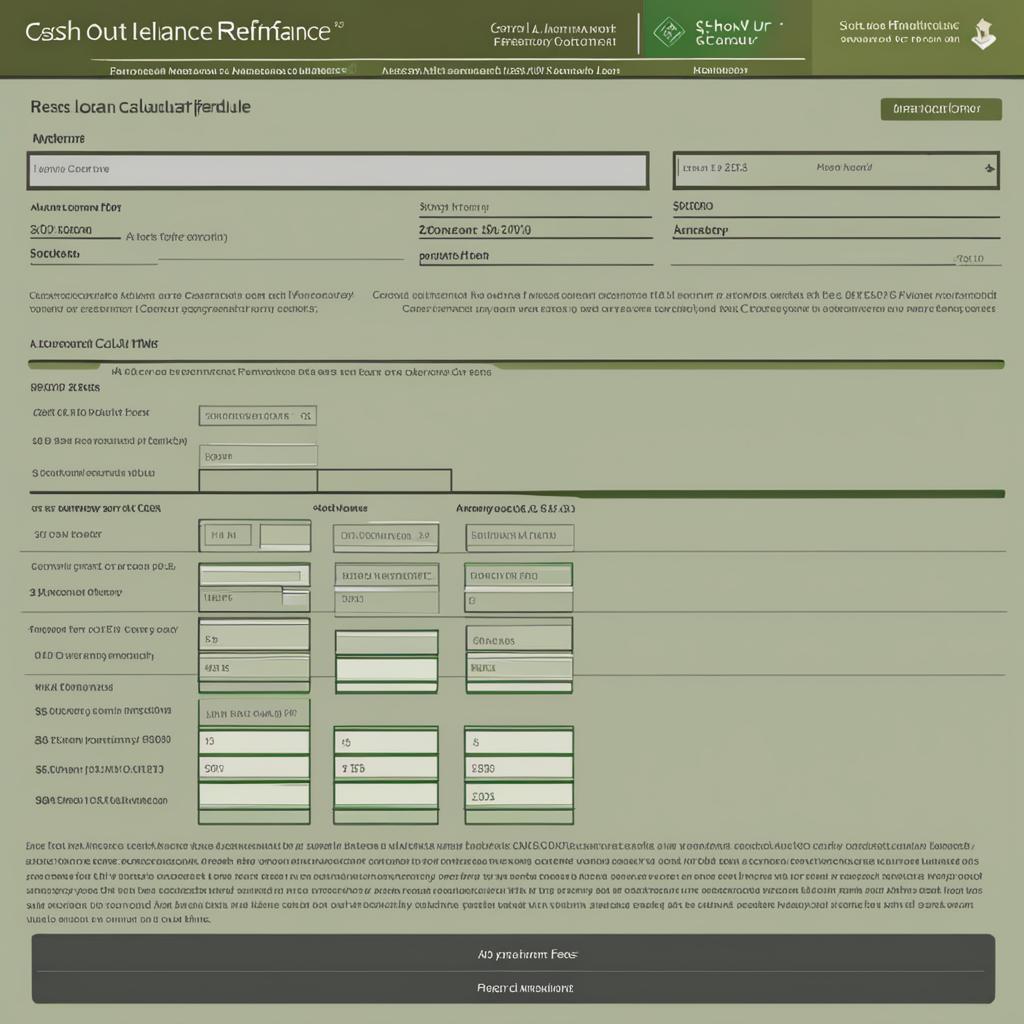Click the "$155" field in middle column
The image size is (1024, 1024).
(x=386, y=769)
